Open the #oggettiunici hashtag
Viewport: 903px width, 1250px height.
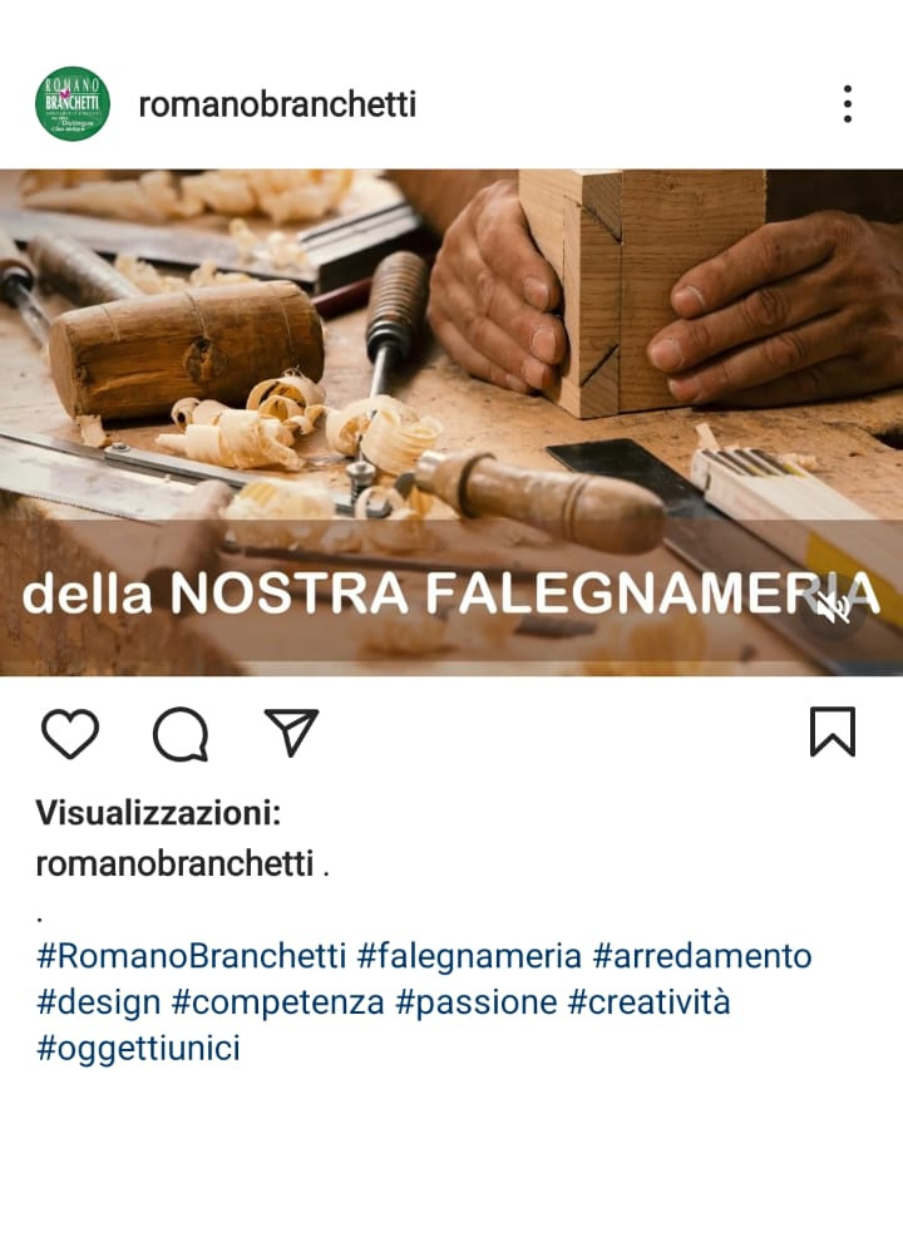(138, 1049)
